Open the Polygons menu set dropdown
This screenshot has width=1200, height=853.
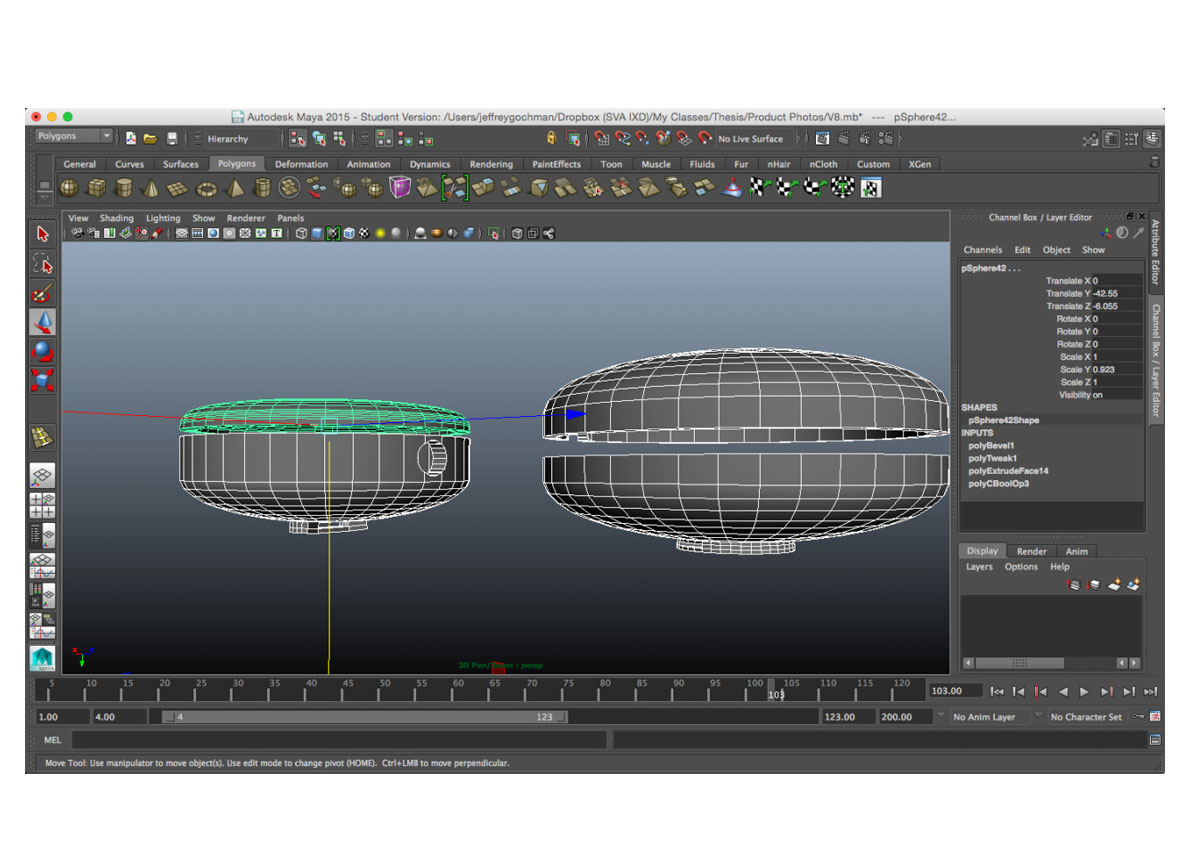[x=74, y=137]
